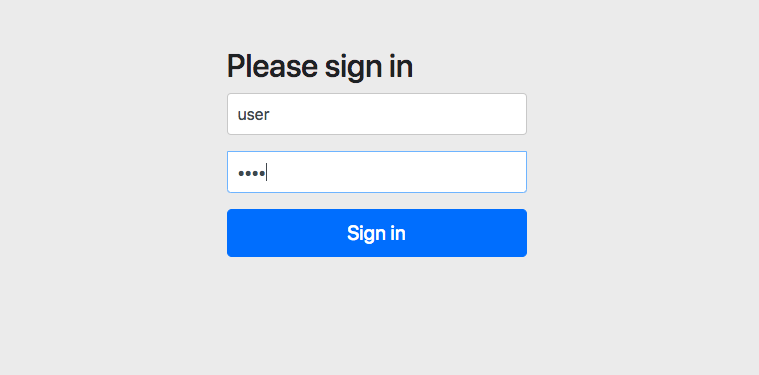The width and height of the screenshot is (759, 375).
Task: Select the second input box above Sign in
Action: click(377, 172)
